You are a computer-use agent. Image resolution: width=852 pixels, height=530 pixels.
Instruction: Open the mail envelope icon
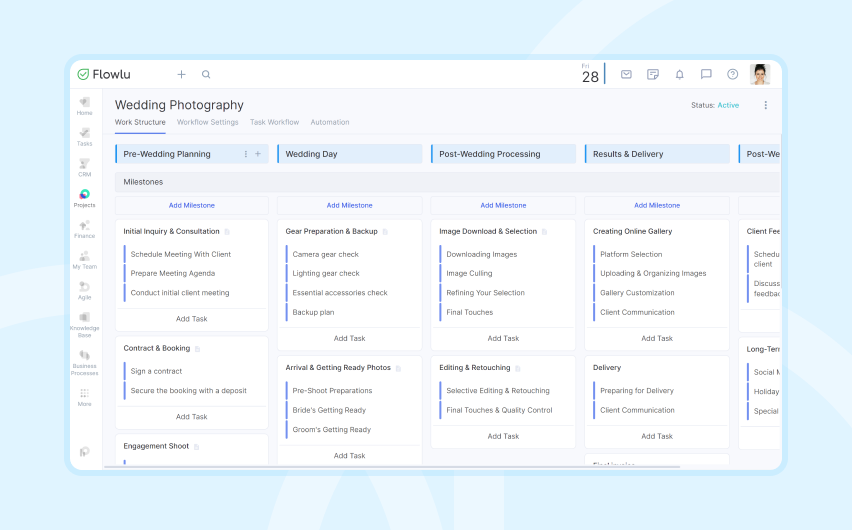(626, 74)
